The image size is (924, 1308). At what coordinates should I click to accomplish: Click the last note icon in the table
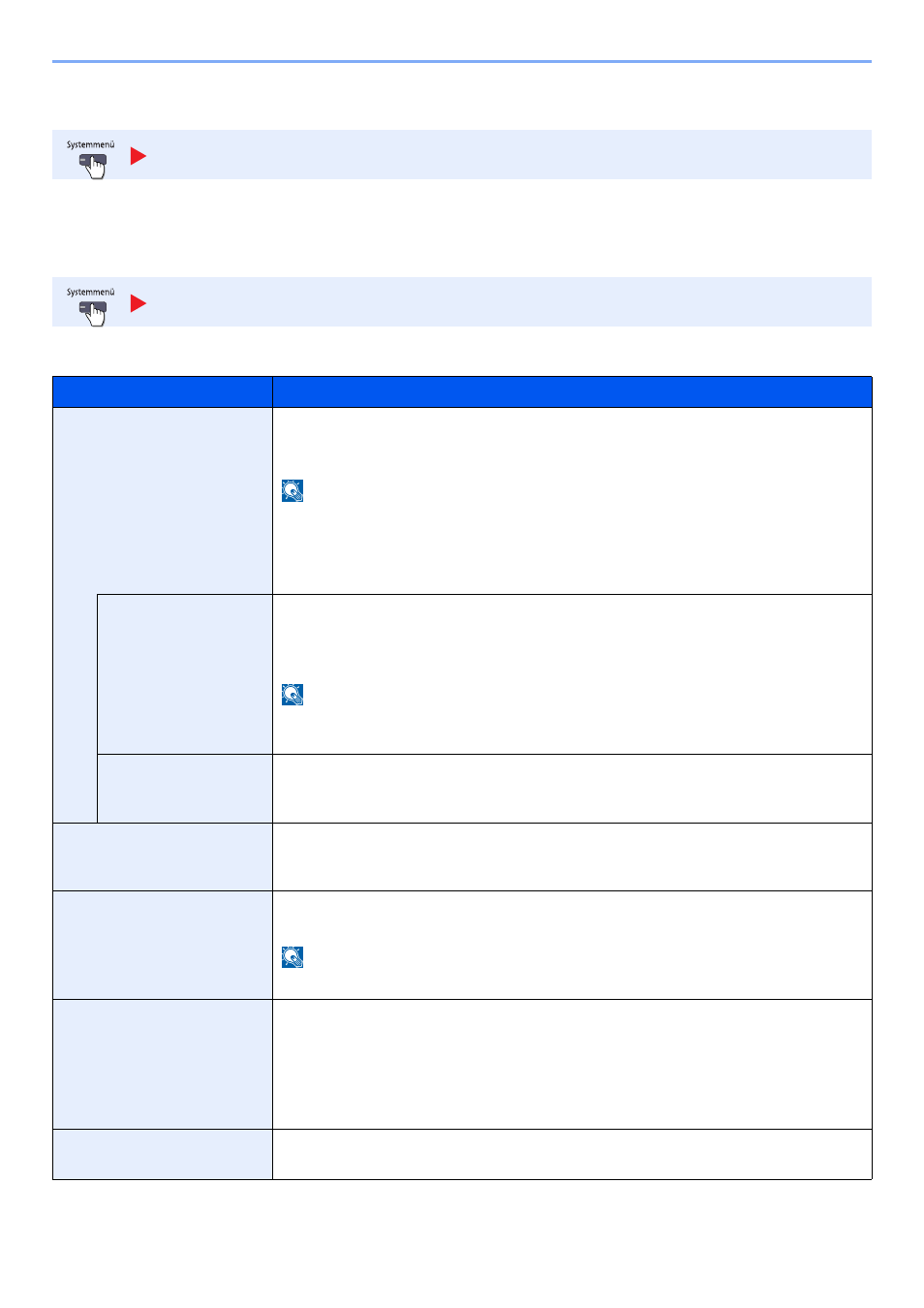[x=293, y=957]
